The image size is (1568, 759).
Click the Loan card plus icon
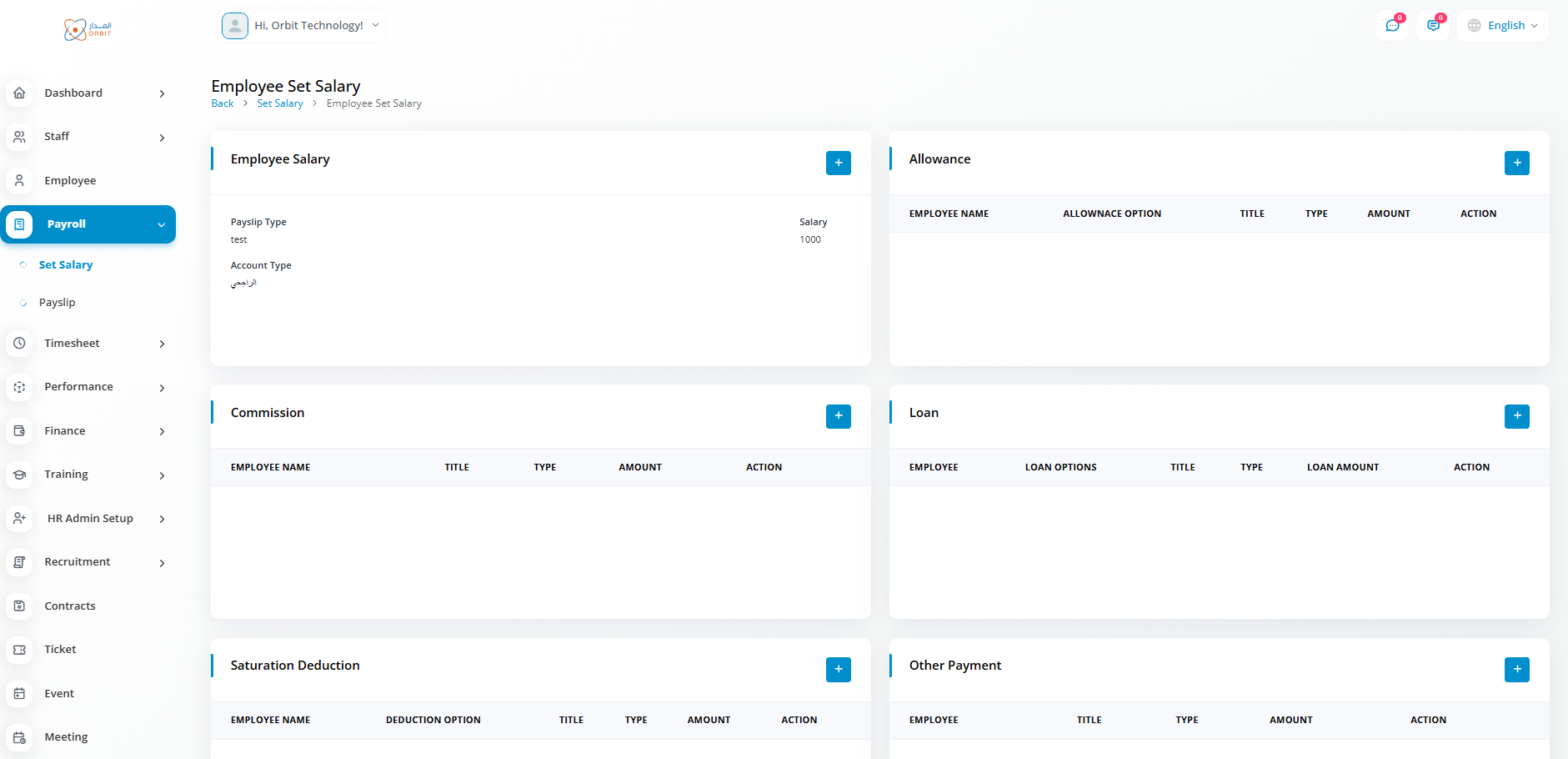coord(1516,416)
